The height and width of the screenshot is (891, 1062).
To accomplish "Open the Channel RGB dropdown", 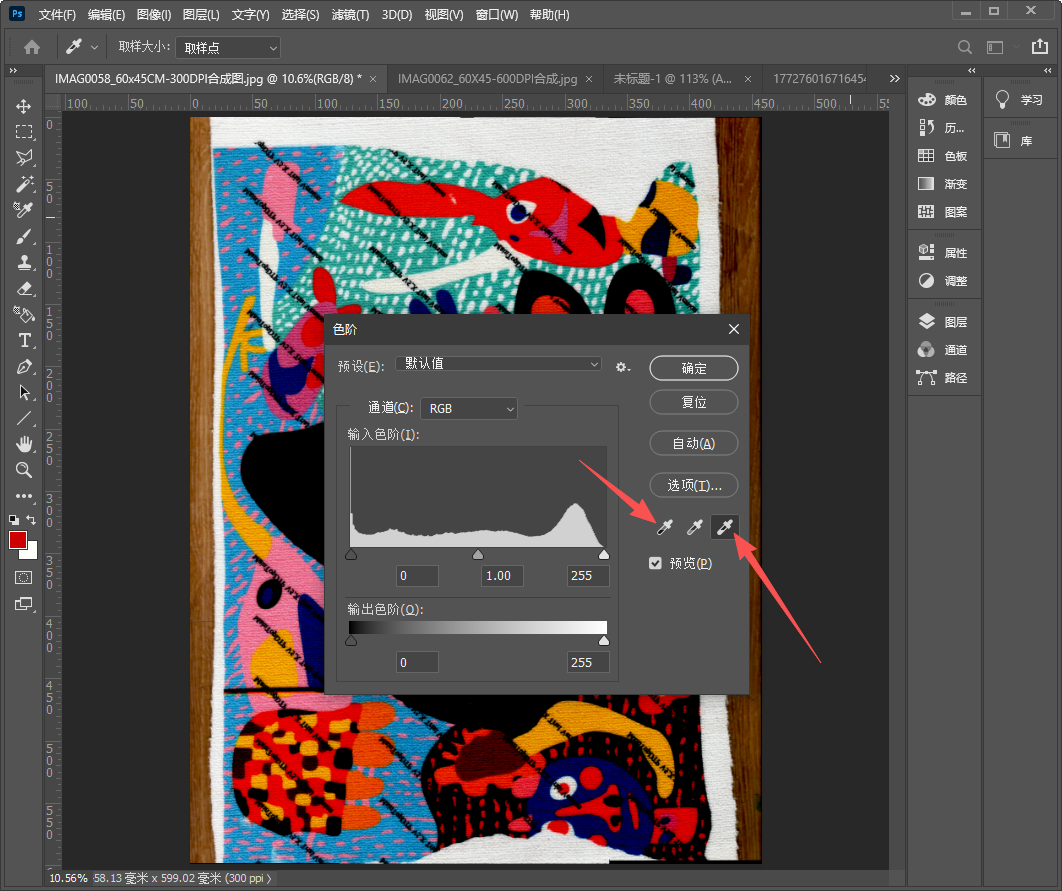I will pyautogui.click(x=469, y=408).
